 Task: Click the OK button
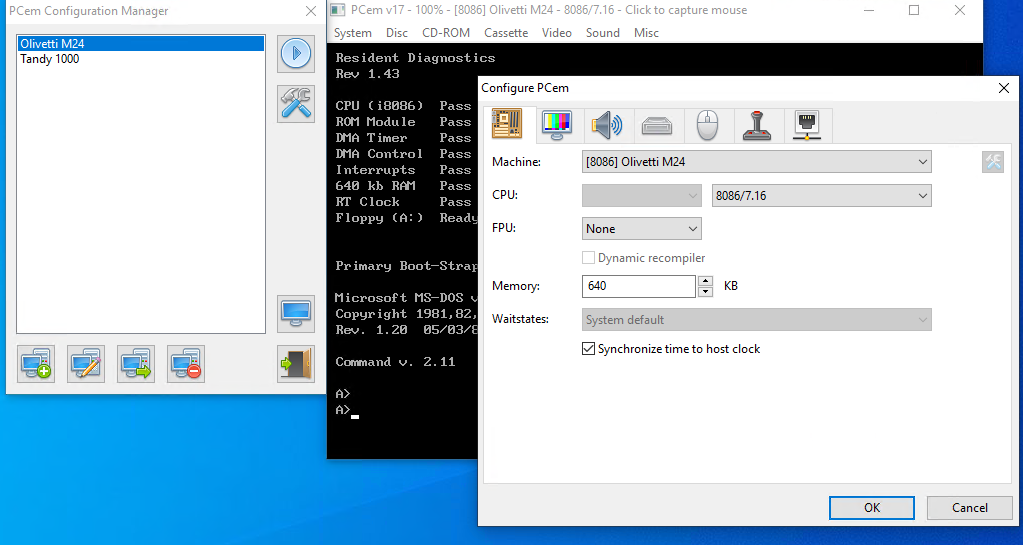point(872,508)
